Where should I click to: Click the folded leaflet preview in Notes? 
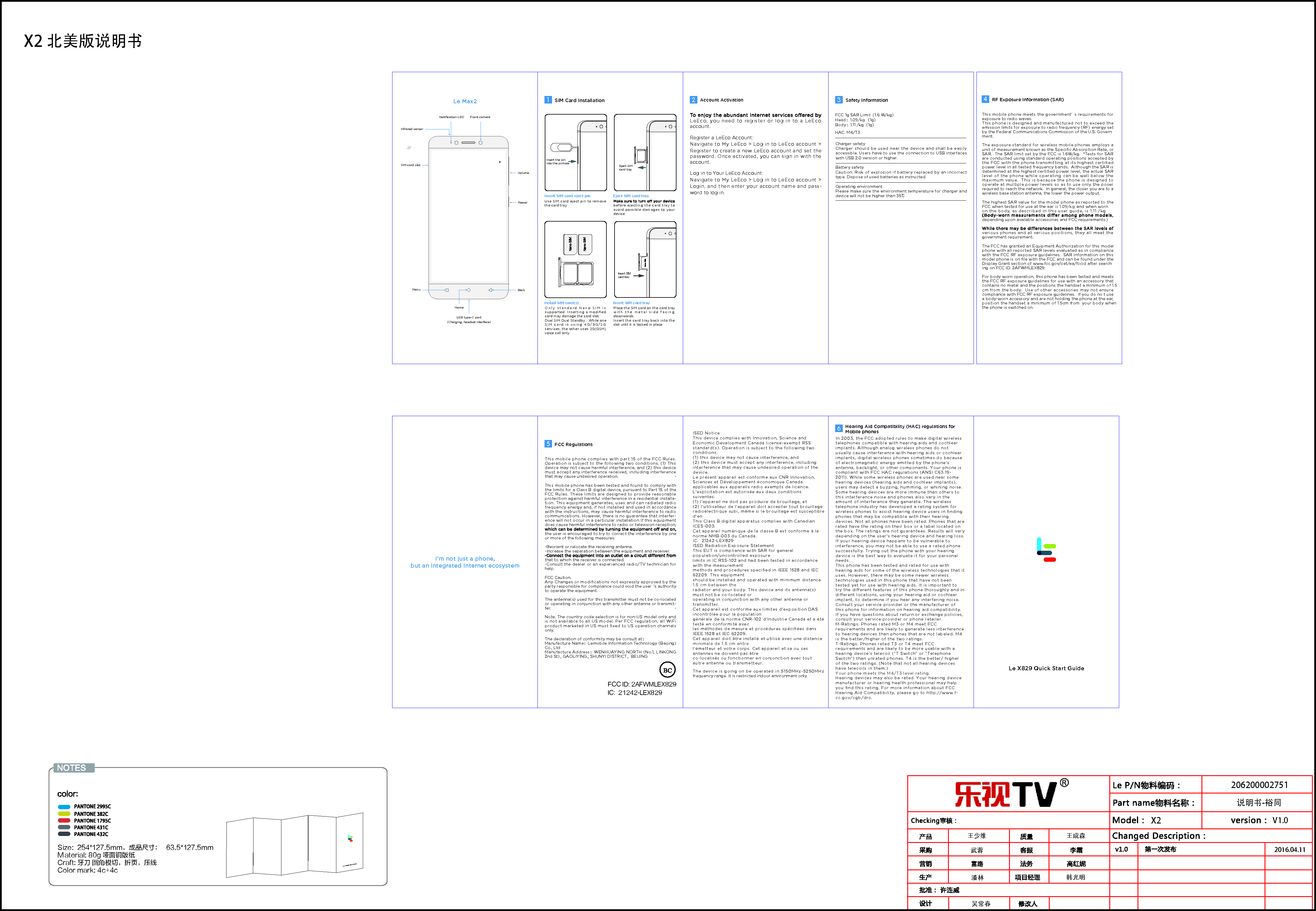click(x=294, y=845)
